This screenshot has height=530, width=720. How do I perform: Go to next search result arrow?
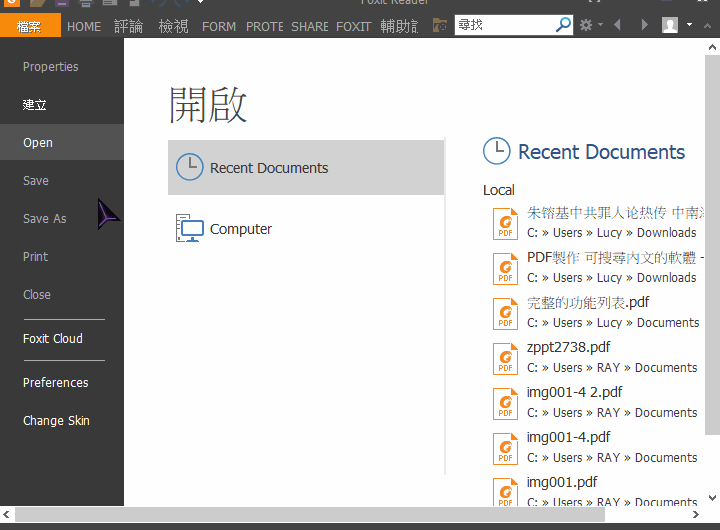coord(644,24)
